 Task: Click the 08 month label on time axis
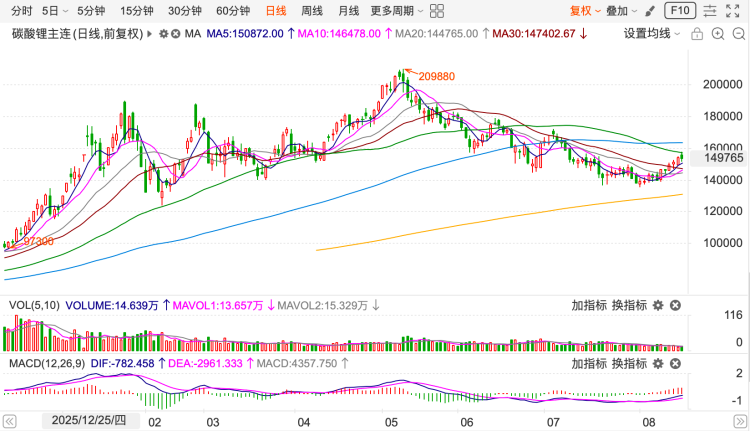649,422
